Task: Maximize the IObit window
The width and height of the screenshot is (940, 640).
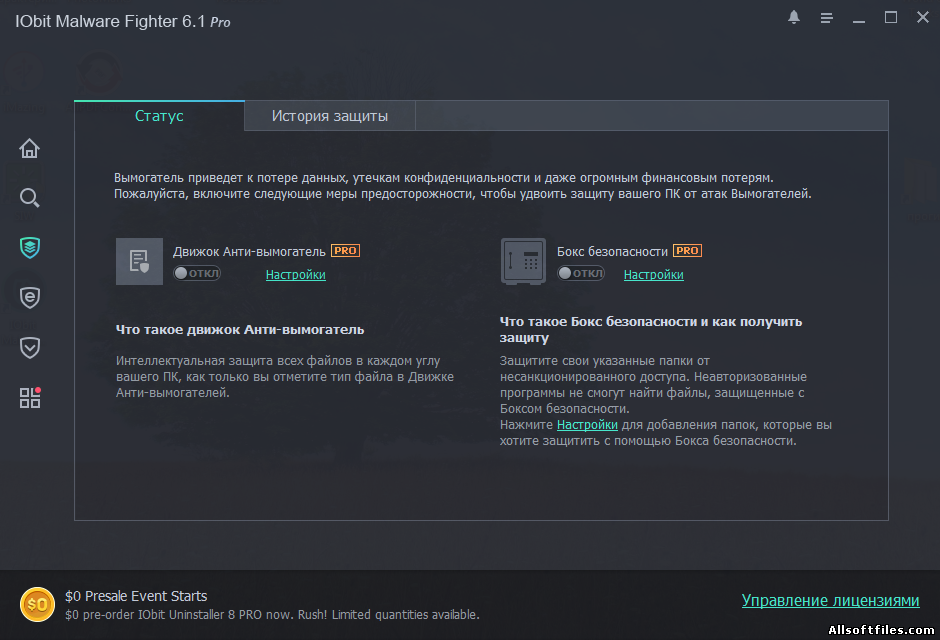Action: point(891,17)
